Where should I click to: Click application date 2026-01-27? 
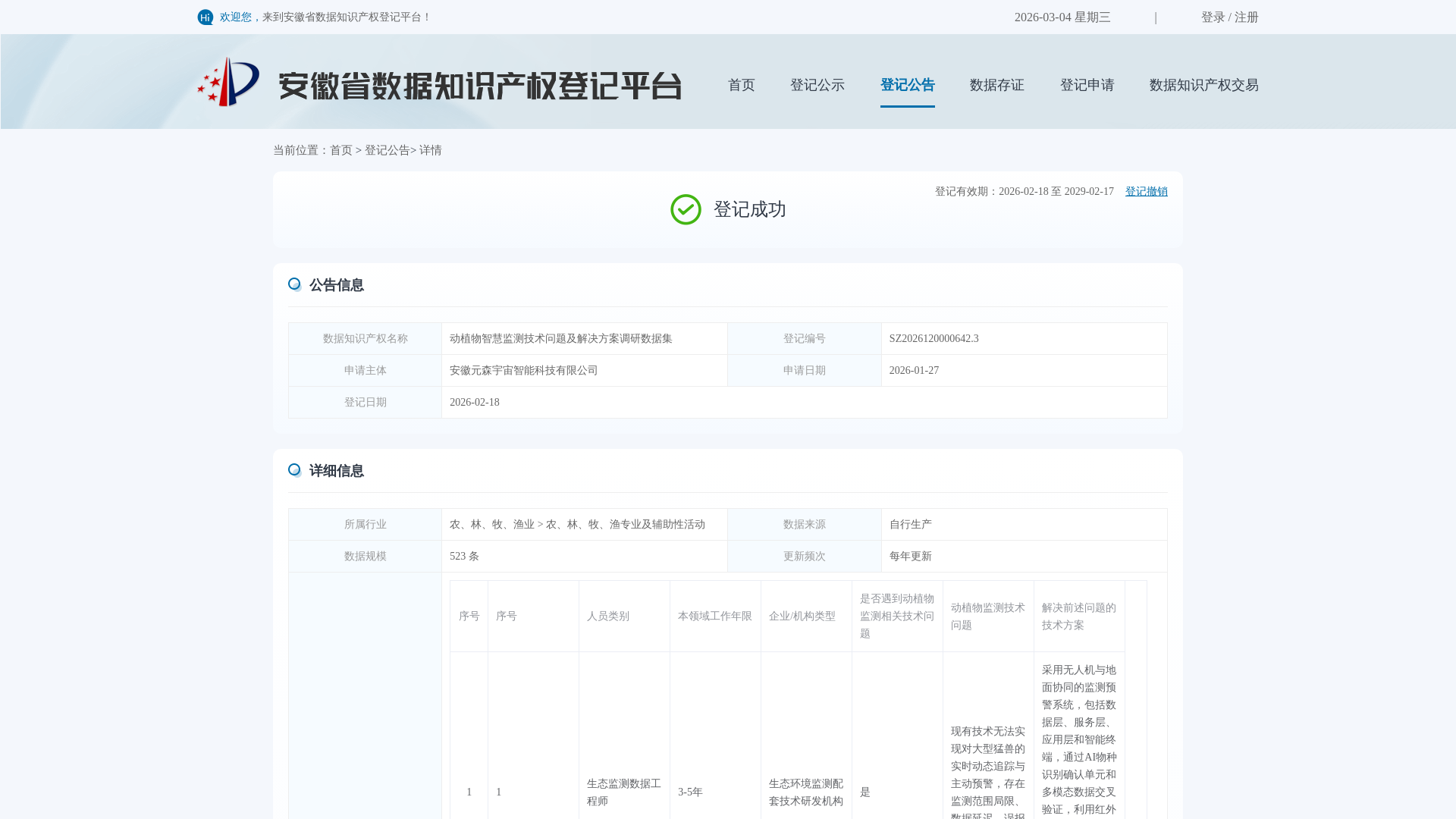point(914,371)
